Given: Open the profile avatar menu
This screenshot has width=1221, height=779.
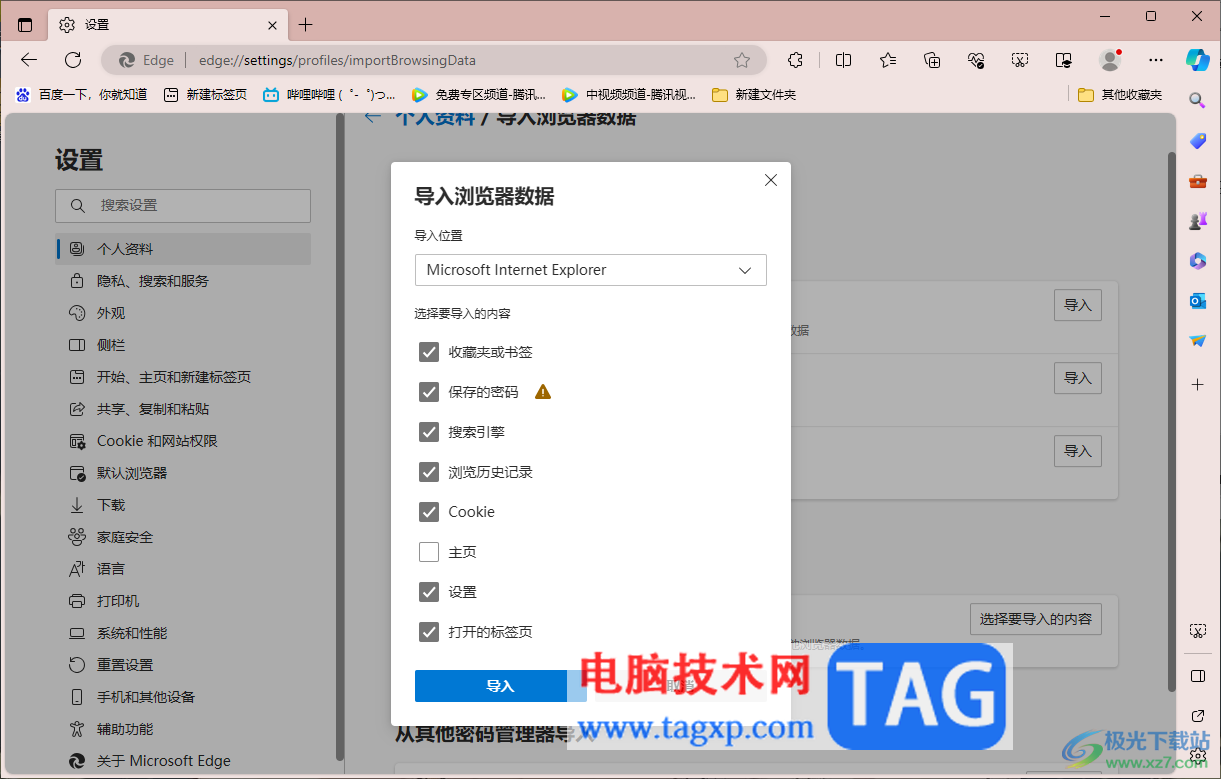Looking at the screenshot, I should tap(1110, 60).
